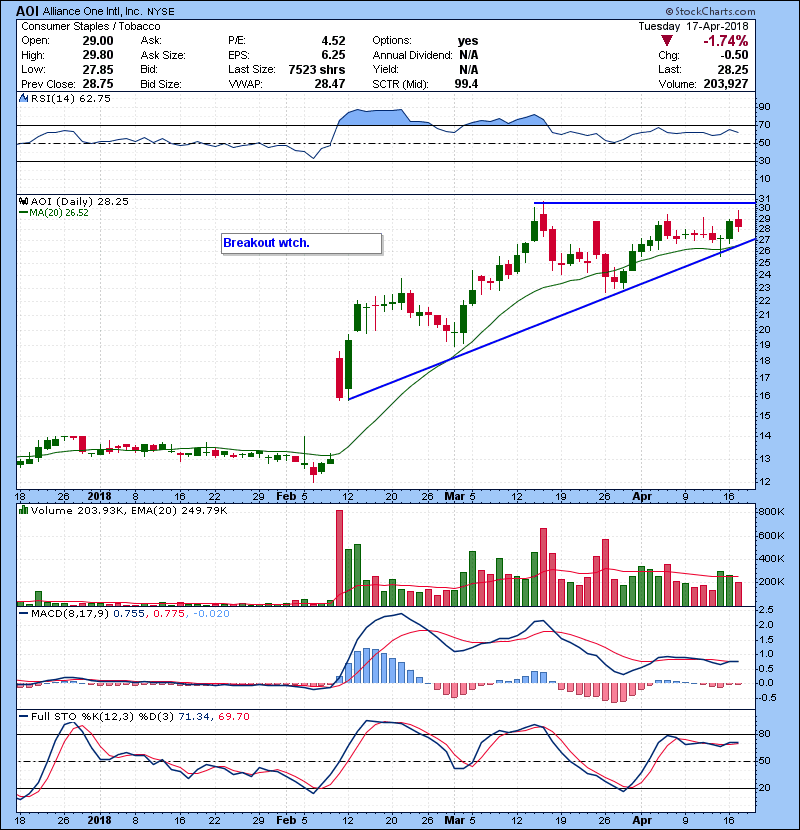Select the header Volume value 203,927
800x830 pixels.
coord(726,84)
